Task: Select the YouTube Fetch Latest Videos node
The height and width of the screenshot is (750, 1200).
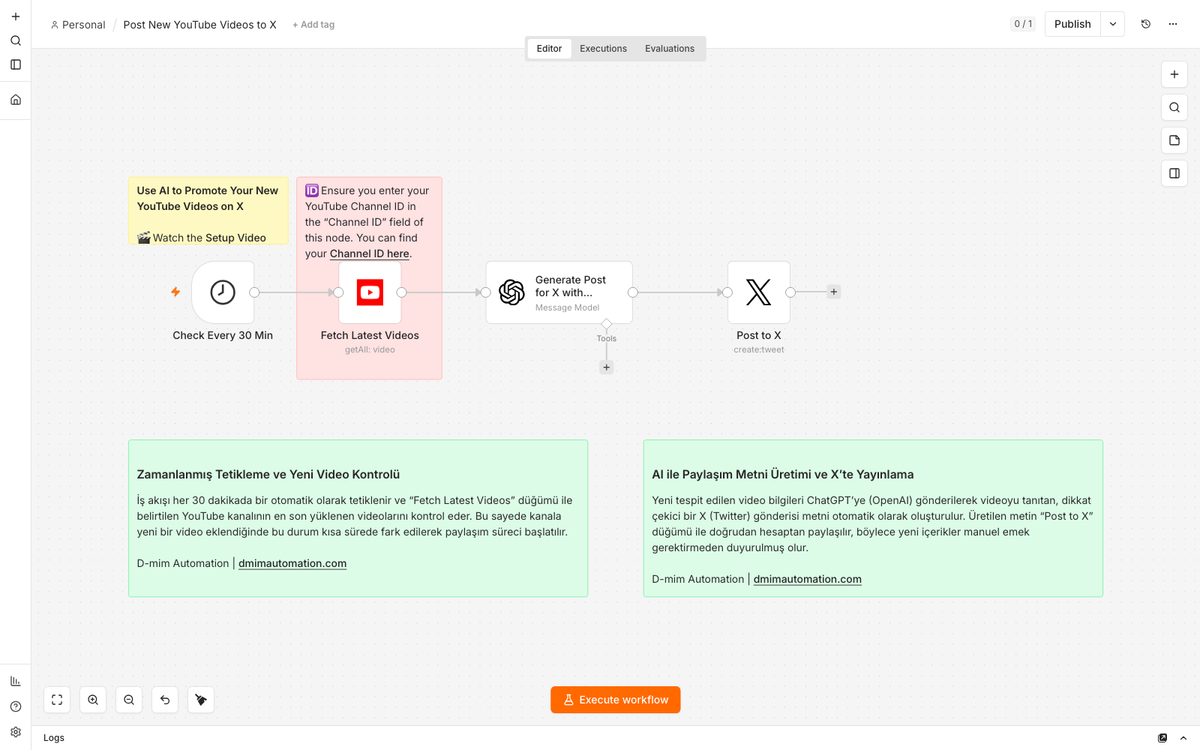Action: point(370,292)
